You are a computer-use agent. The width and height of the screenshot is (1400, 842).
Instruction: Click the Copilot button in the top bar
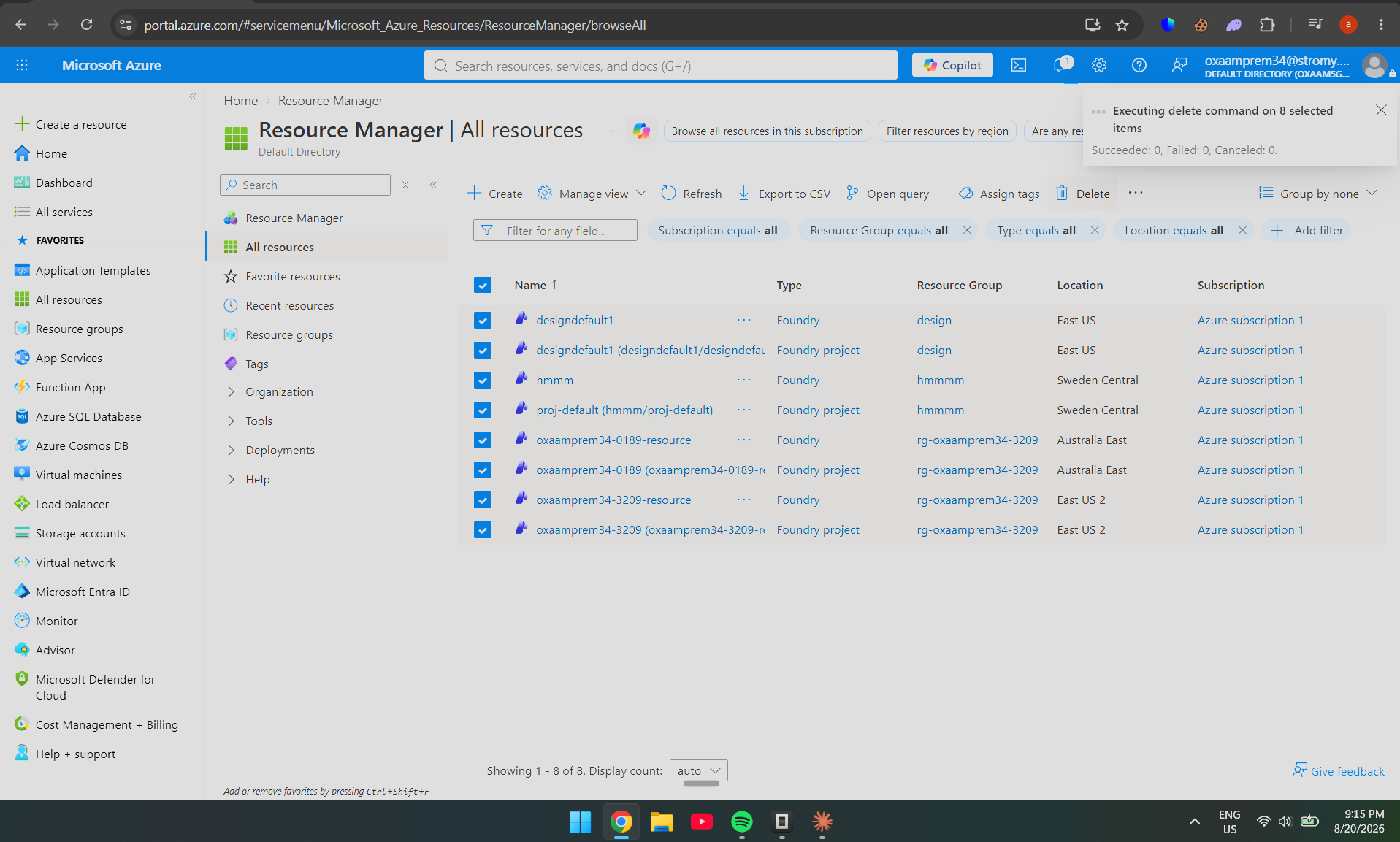(x=952, y=65)
